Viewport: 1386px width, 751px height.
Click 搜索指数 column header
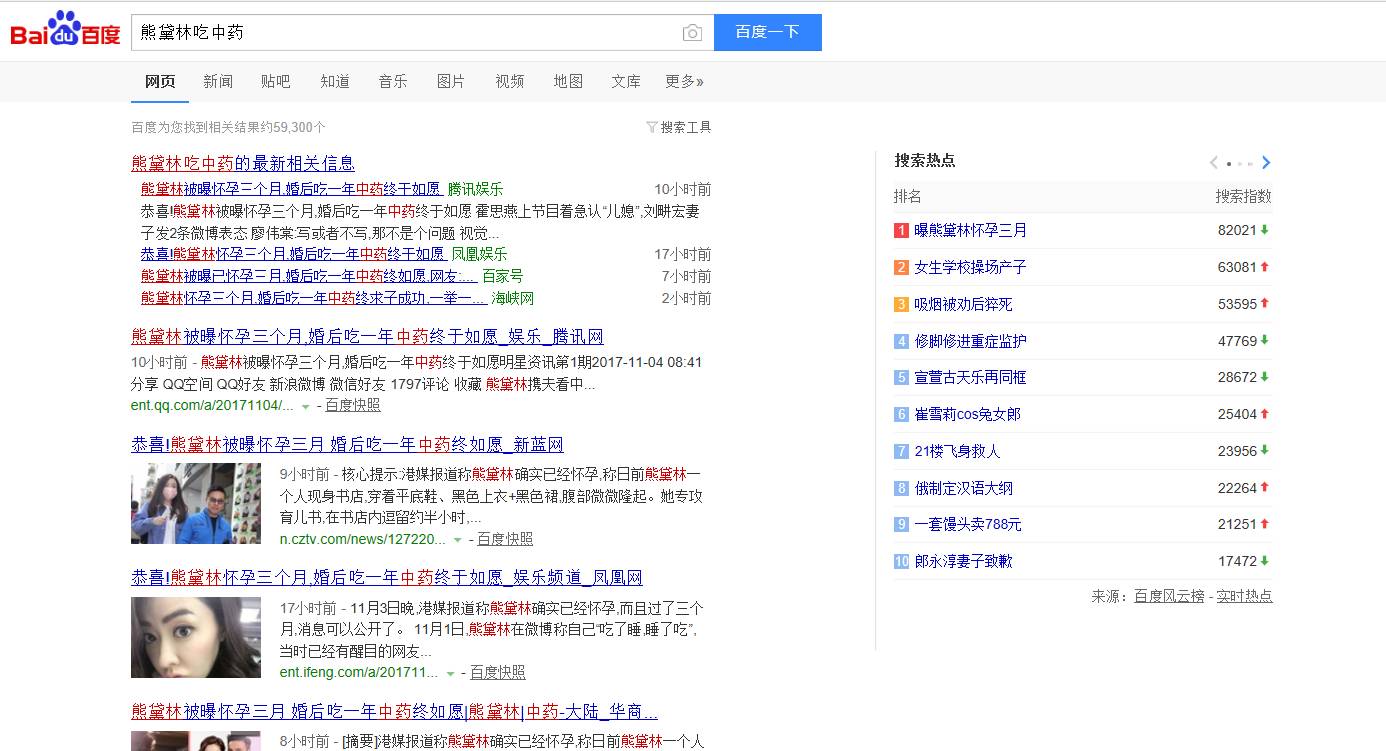(1244, 196)
